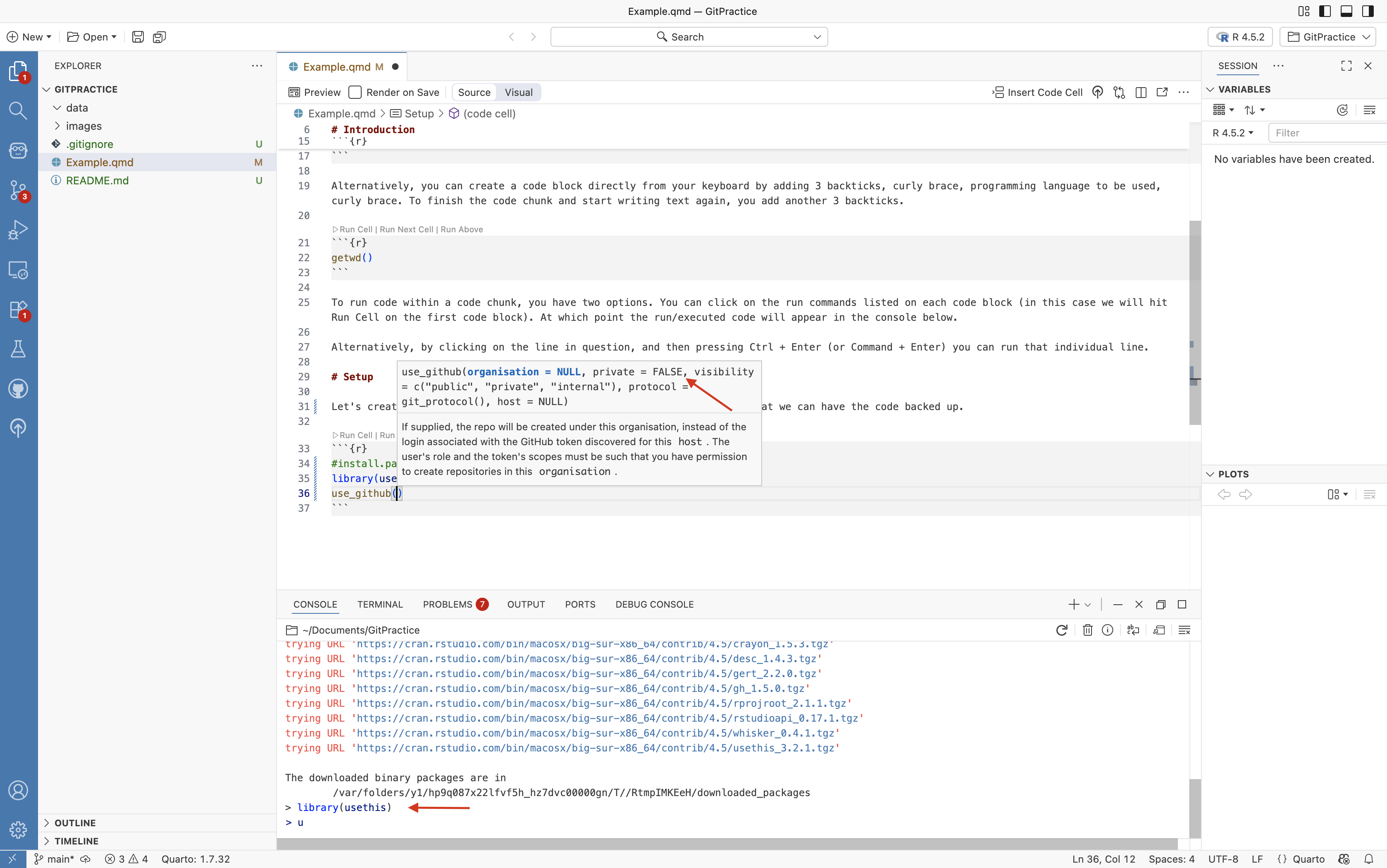Open the Search view in the activity bar
This screenshot has height=868, width=1387.
tap(18, 110)
